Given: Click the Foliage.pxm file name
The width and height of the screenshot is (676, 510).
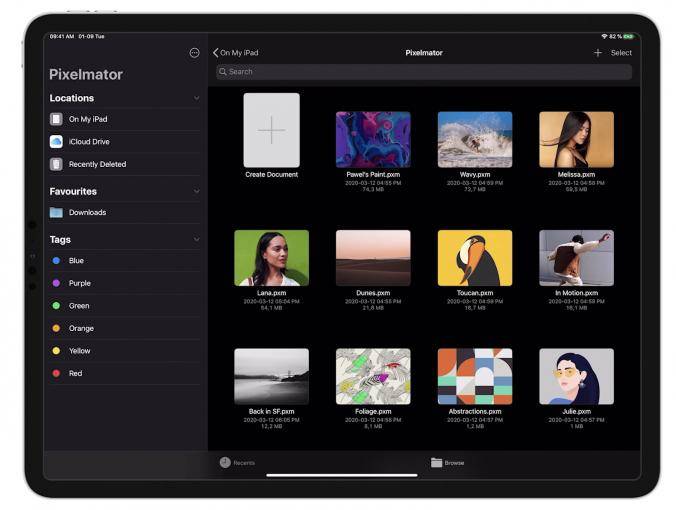Looking at the screenshot, I should click(373, 412).
